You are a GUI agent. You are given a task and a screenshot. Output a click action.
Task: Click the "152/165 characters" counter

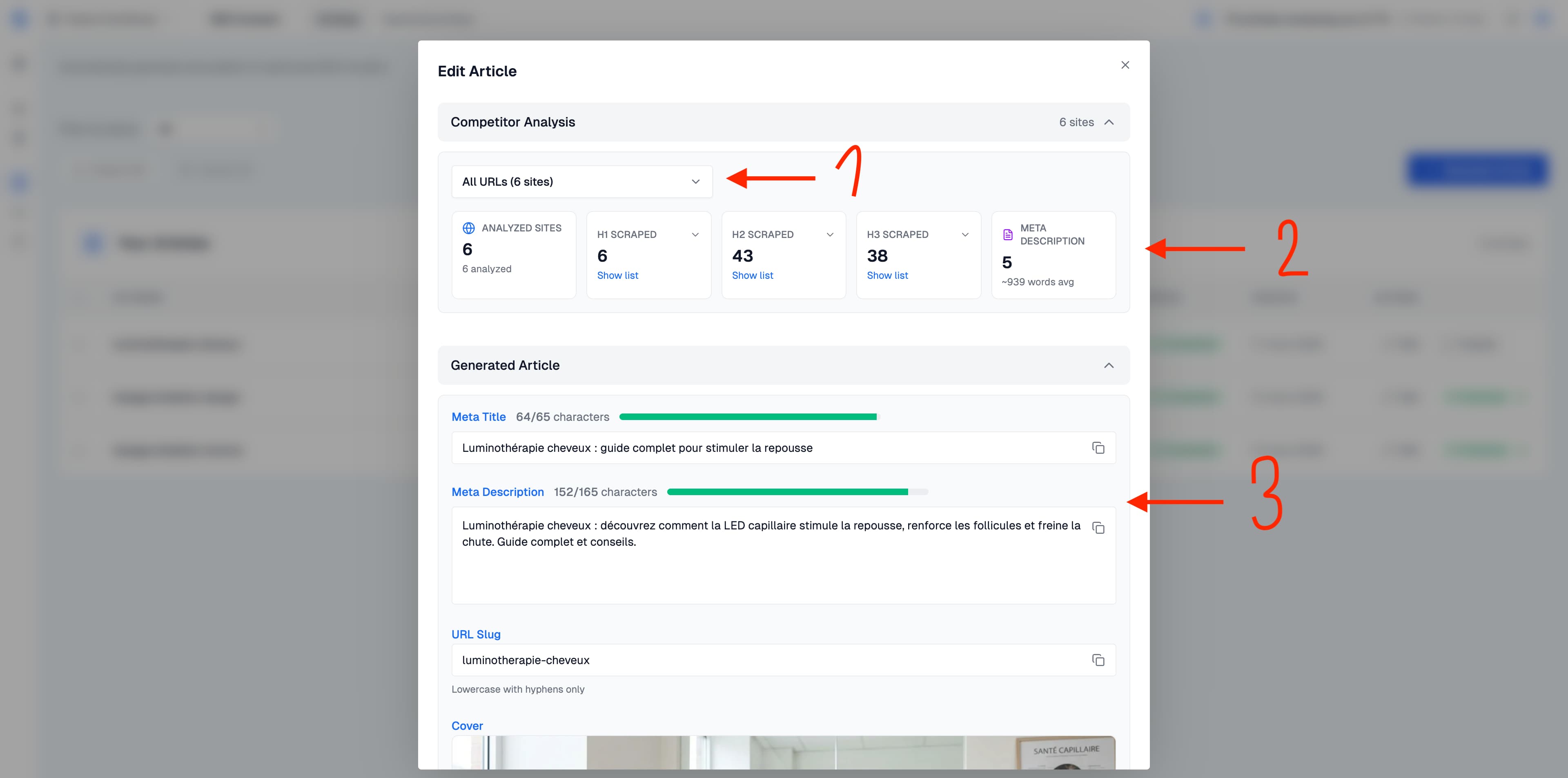click(x=606, y=492)
